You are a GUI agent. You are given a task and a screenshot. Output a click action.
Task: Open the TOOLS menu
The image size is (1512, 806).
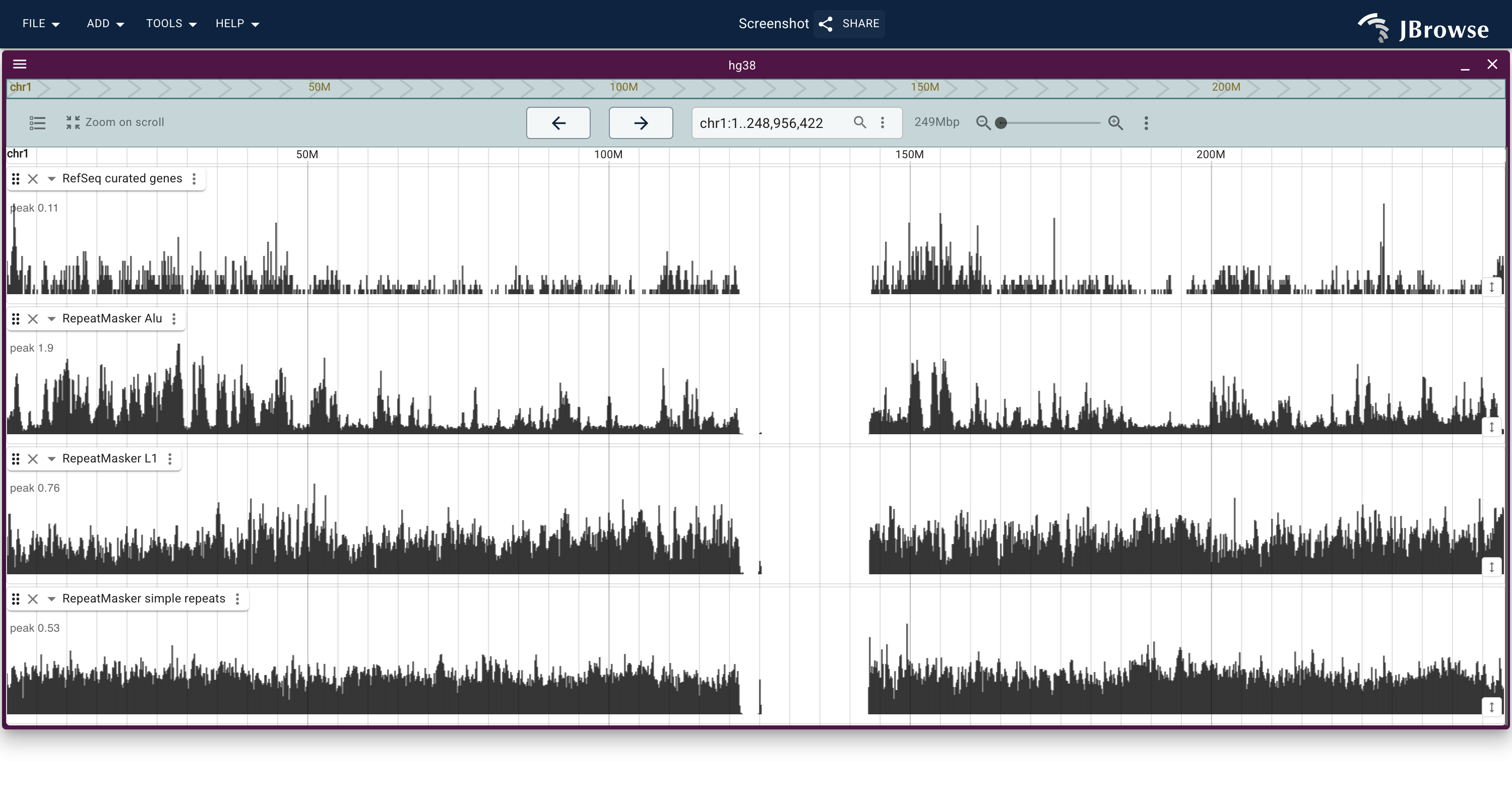[171, 24]
